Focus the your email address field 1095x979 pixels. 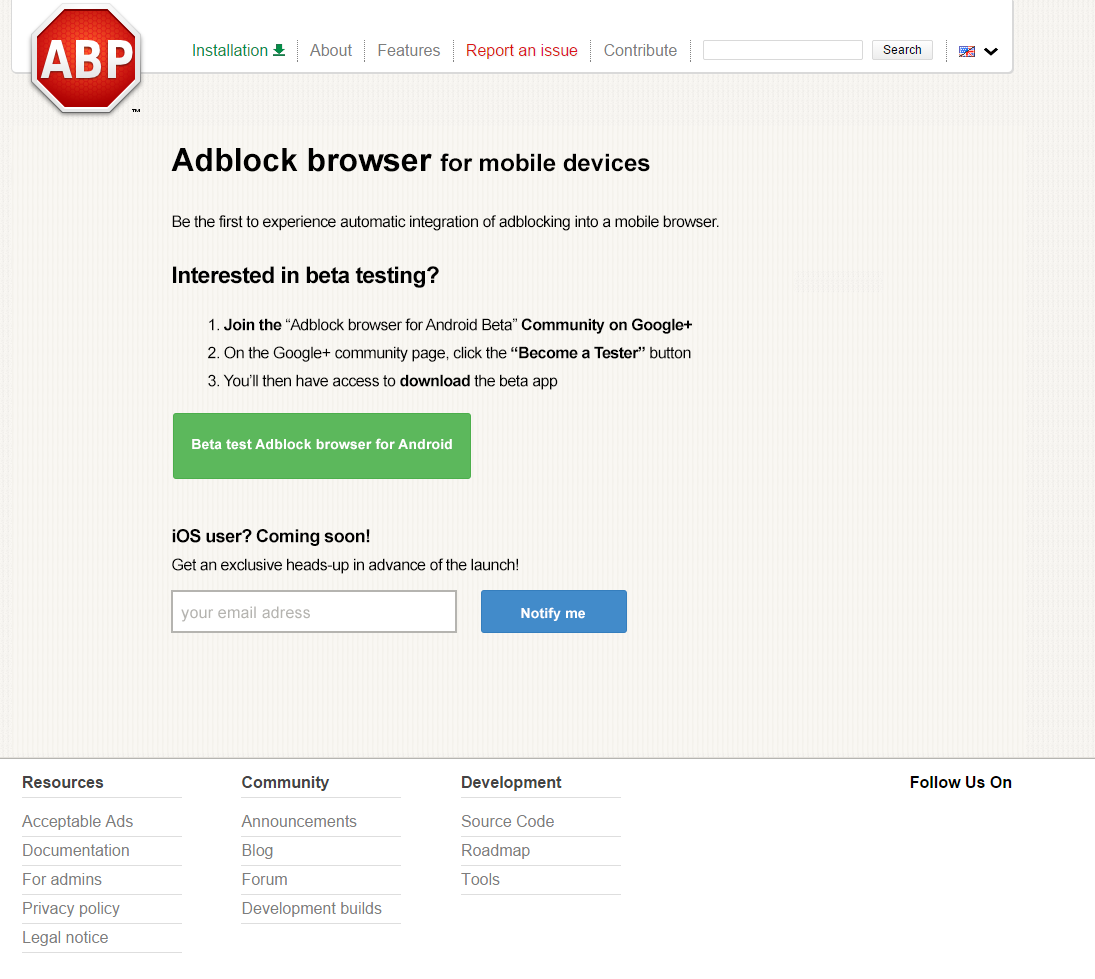pos(314,612)
